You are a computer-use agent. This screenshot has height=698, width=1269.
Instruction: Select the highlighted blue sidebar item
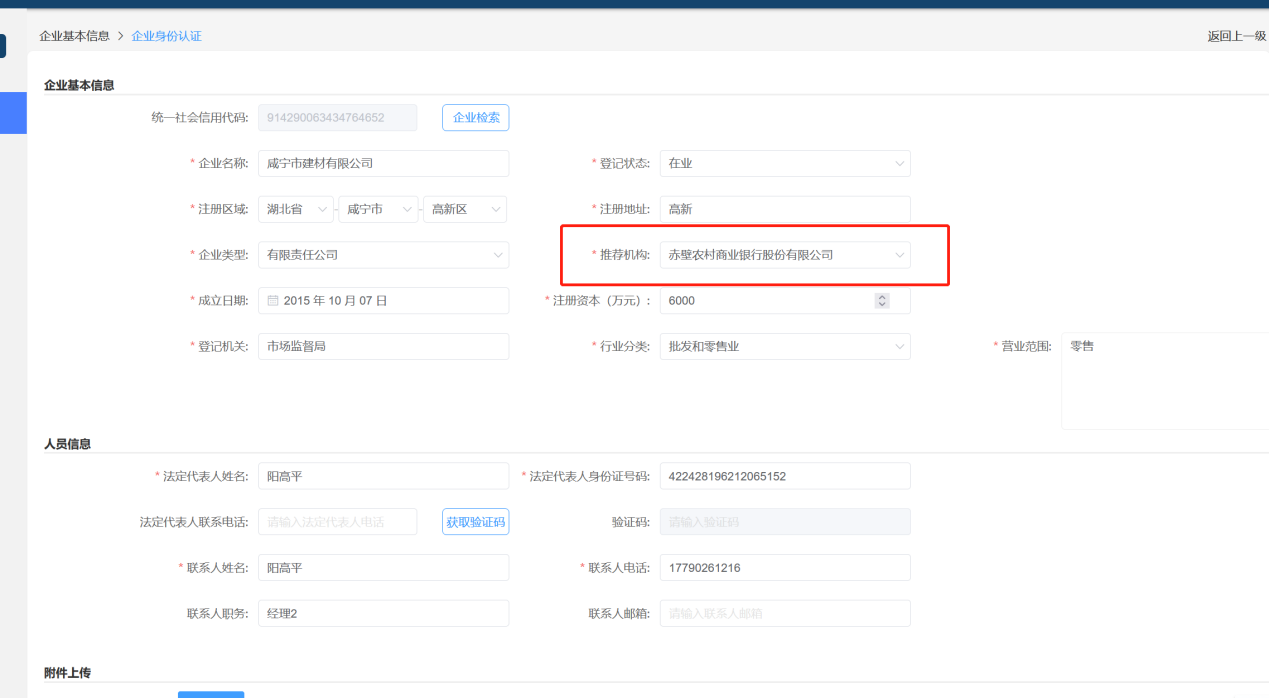[13, 113]
